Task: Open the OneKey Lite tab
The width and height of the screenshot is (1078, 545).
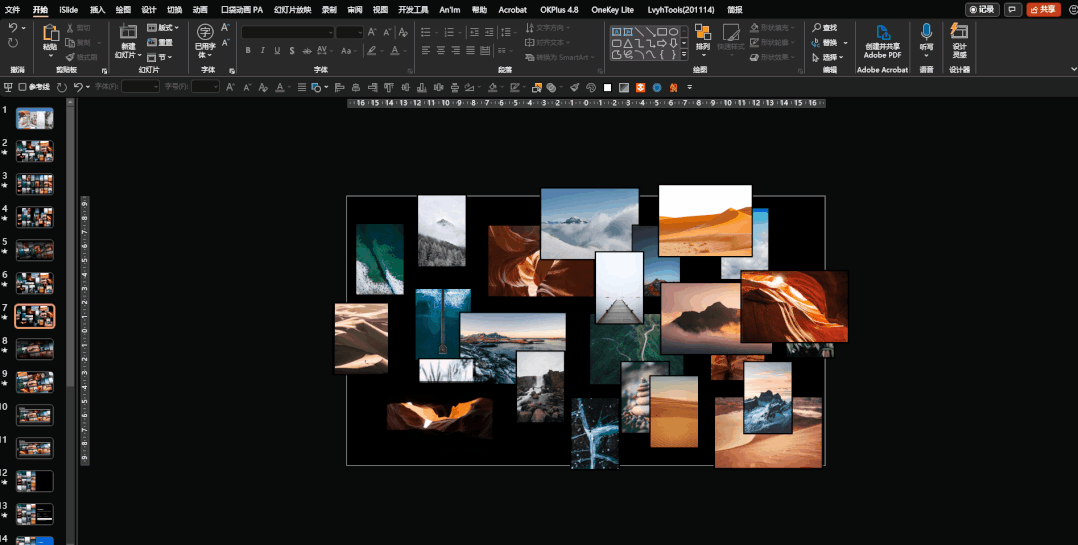Action: [x=613, y=10]
